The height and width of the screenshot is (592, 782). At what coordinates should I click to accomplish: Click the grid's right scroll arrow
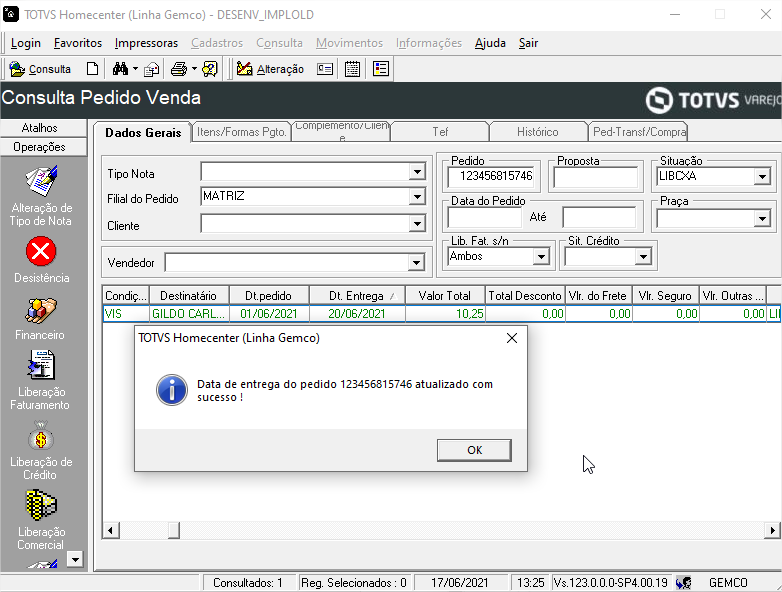pyautogui.click(x=772, y=530)
